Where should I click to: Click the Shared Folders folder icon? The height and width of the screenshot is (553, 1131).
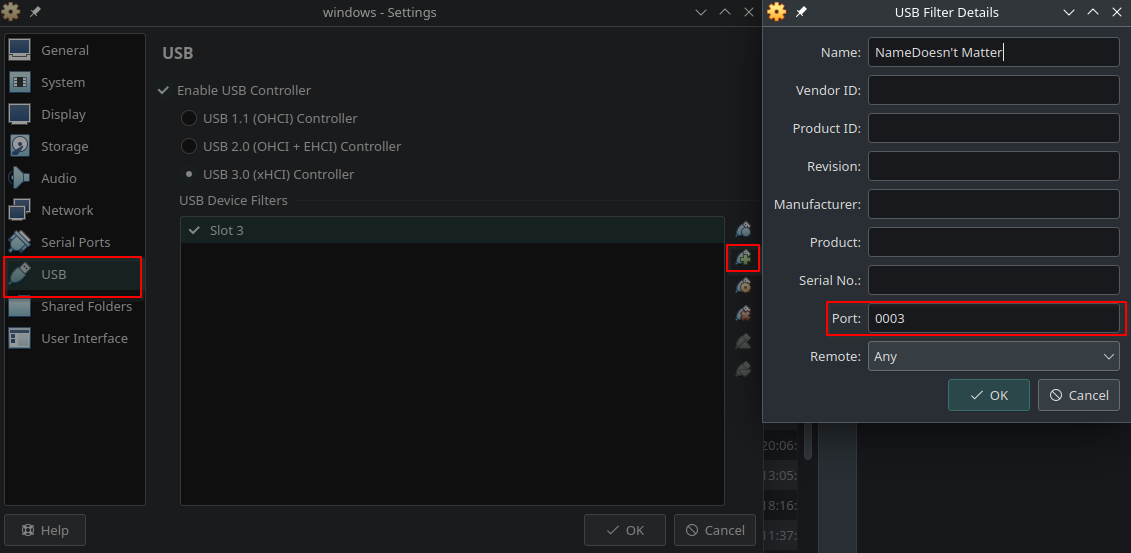click(19, 306)
